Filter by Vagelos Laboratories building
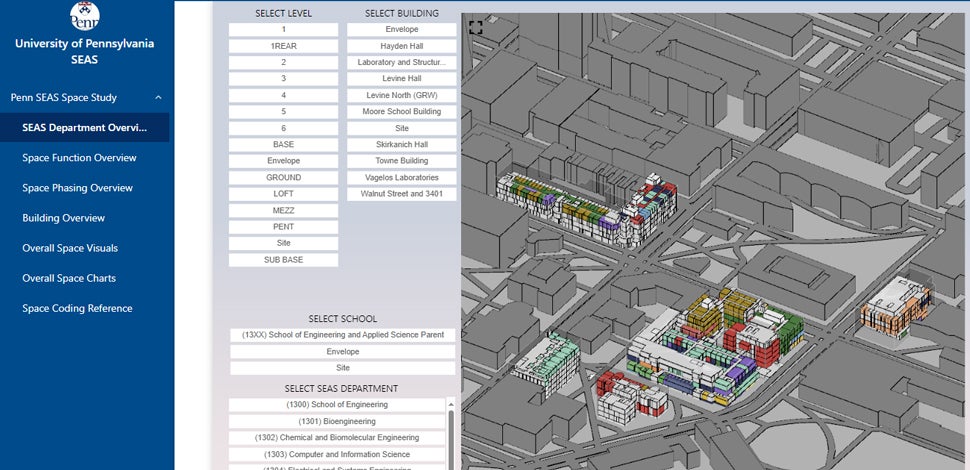 coord(401,177)
